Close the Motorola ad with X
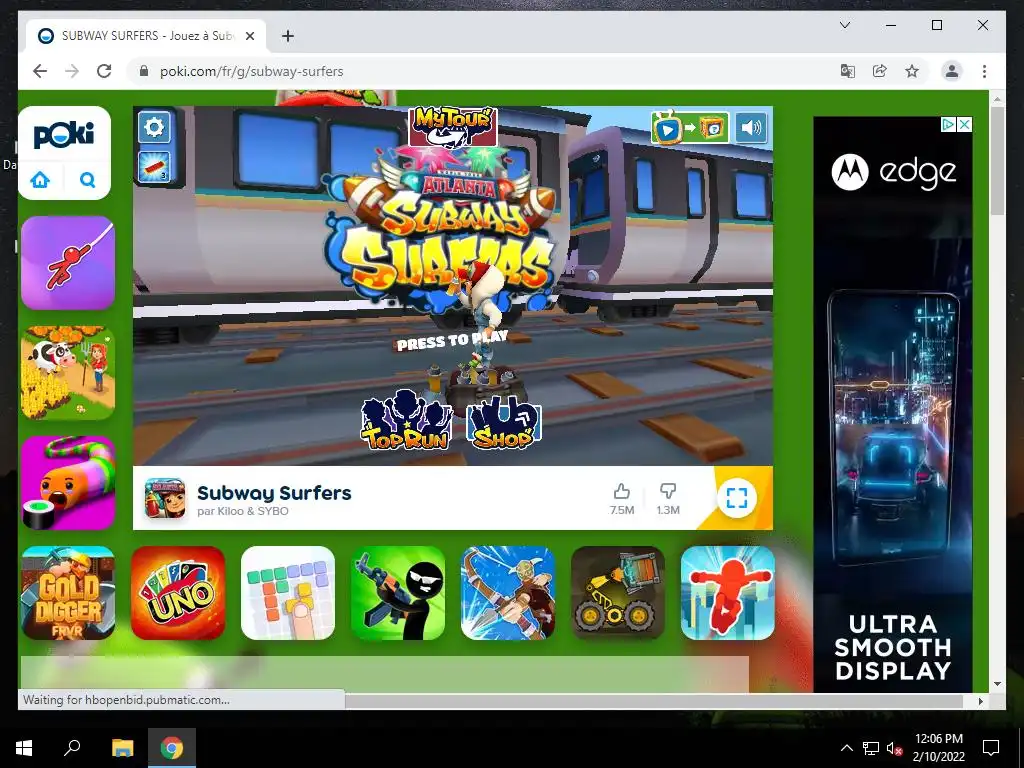The image size is (1024, 768). [x=965, y=124]
